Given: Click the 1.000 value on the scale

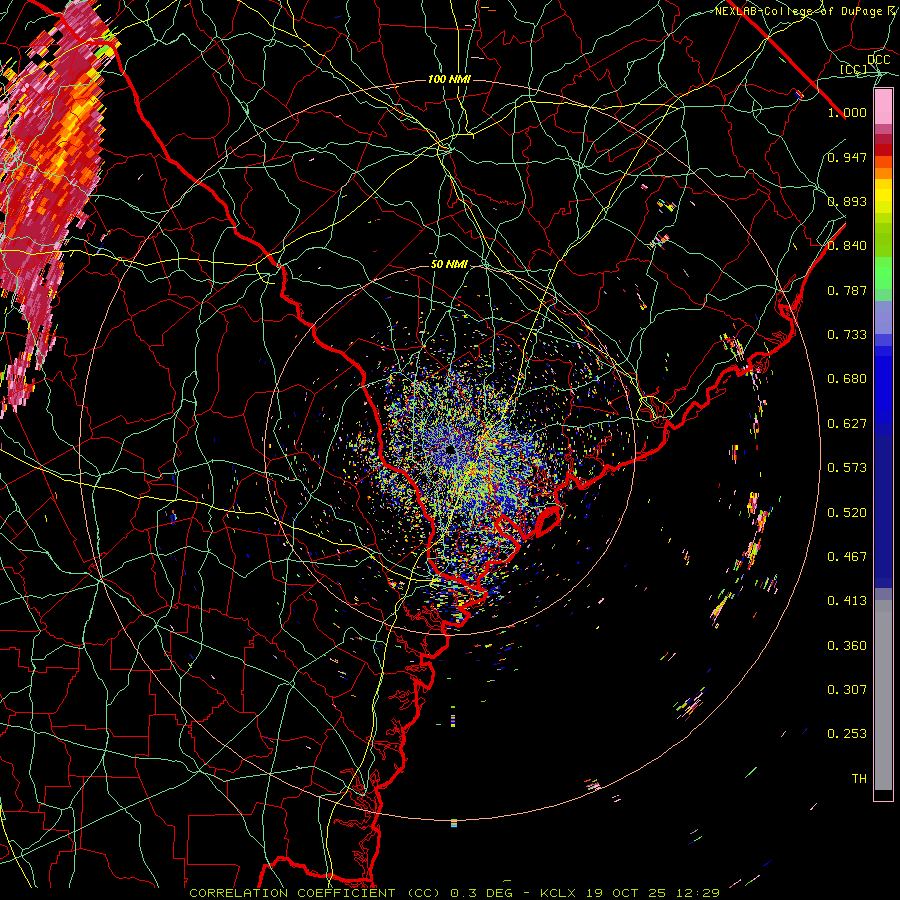Looking at the screenshot, I should tap(847, 112).
